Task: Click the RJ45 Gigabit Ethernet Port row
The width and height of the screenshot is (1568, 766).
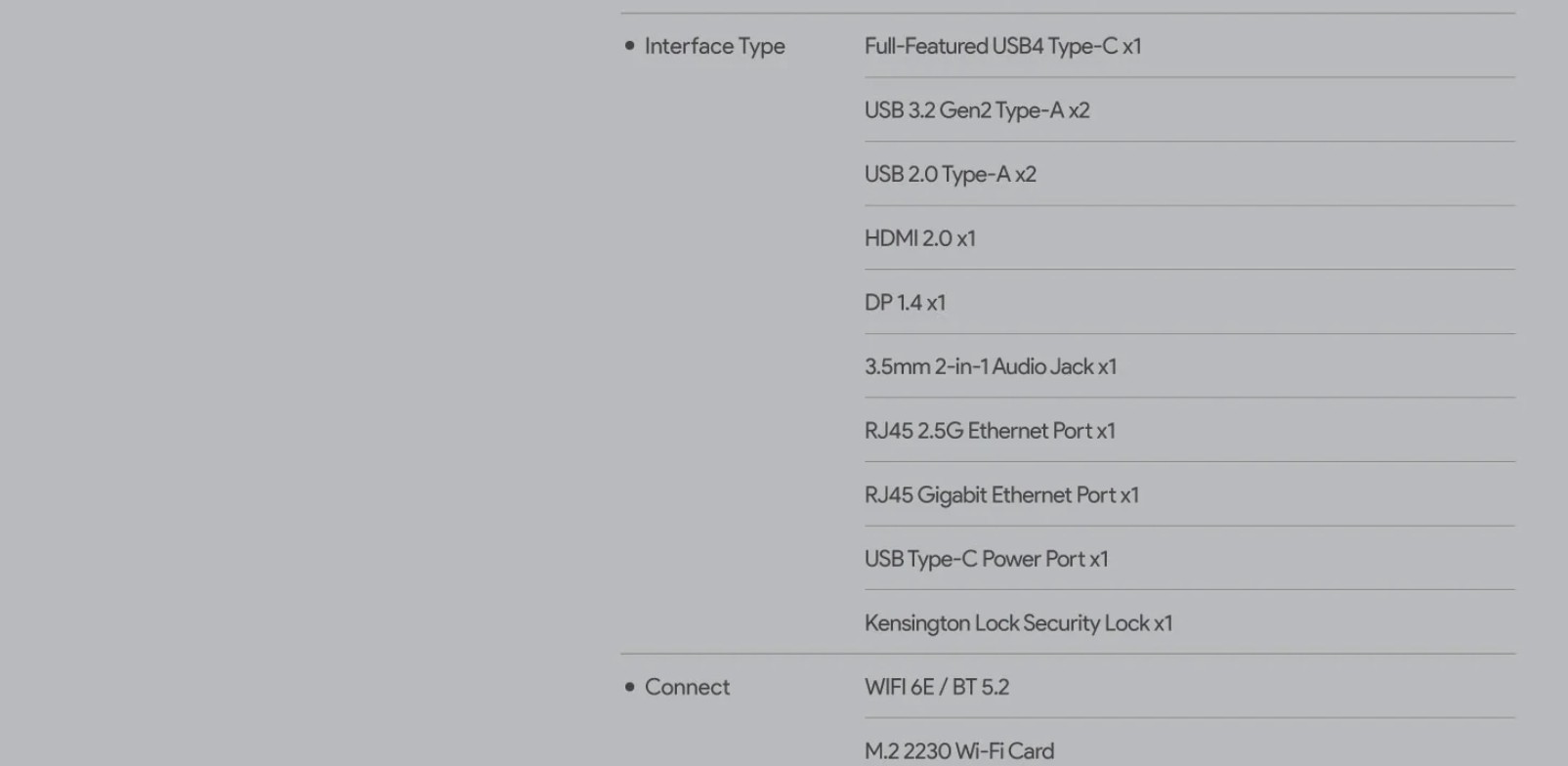Action: pos(1001,495)
